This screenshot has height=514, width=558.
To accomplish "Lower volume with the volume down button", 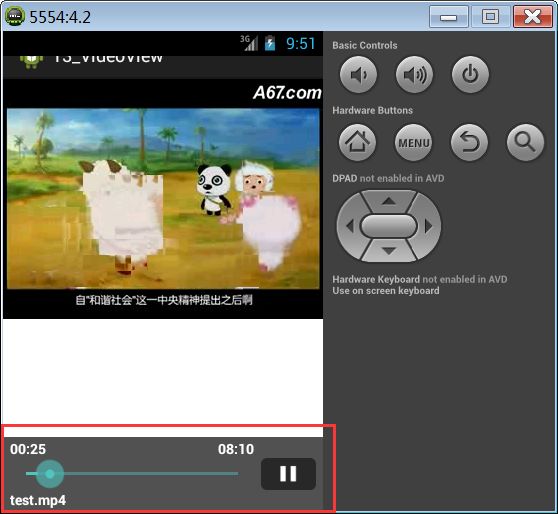I will [358, 75].
